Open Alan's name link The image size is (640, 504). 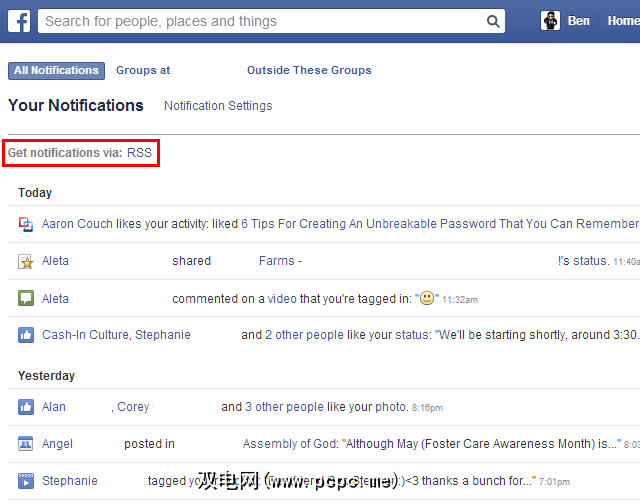[x=53, y=407]
